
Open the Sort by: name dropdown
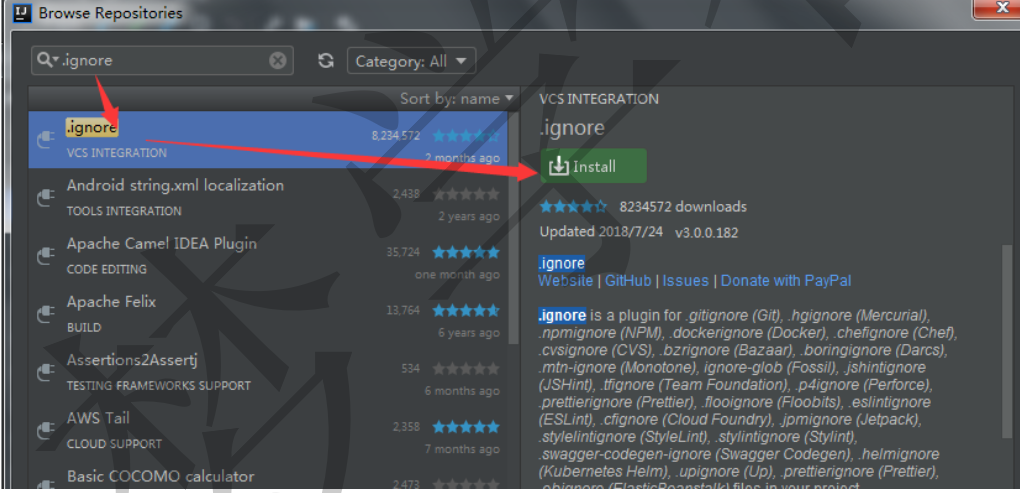(x=456, y=98)
